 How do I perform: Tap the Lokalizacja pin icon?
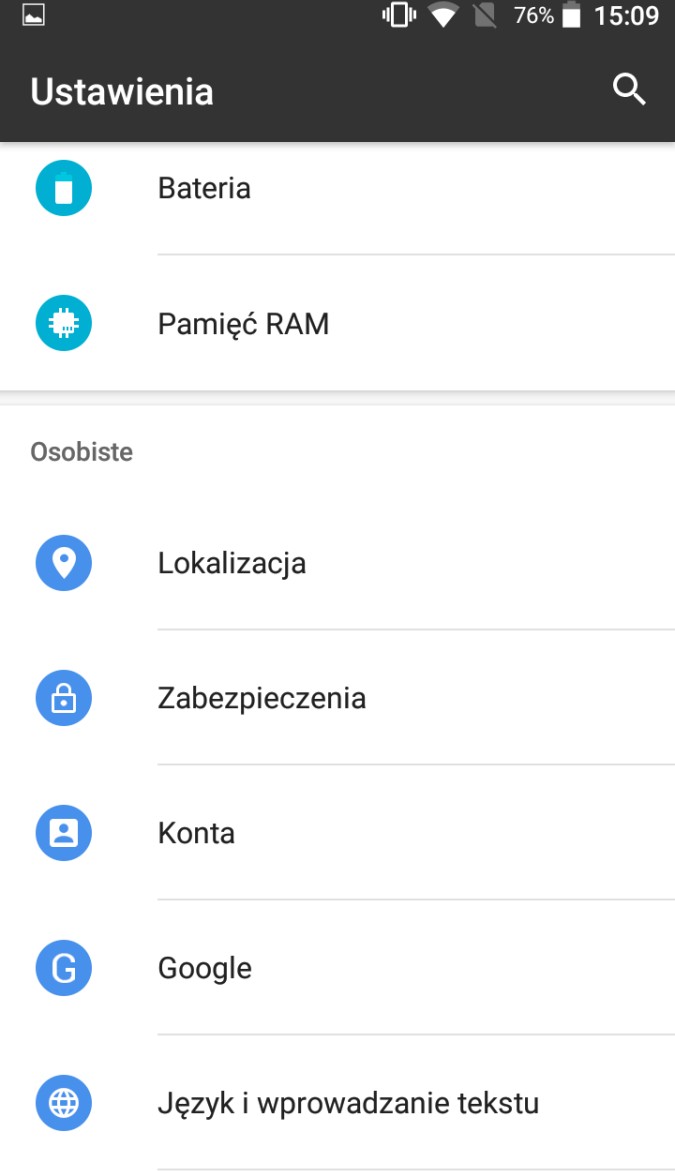[x=63, y=563]
